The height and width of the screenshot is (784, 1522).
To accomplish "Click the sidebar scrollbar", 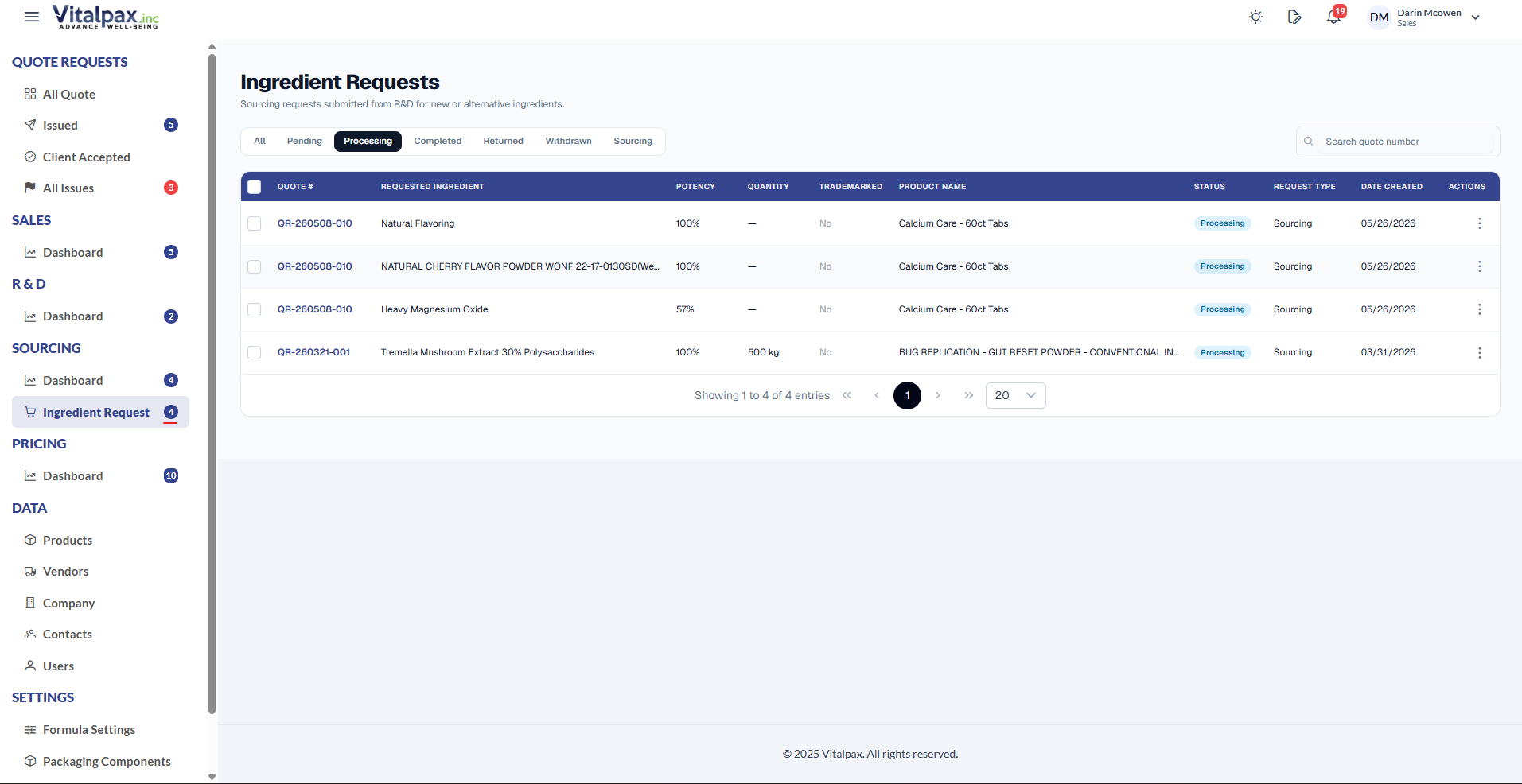I will coord(212,384).
